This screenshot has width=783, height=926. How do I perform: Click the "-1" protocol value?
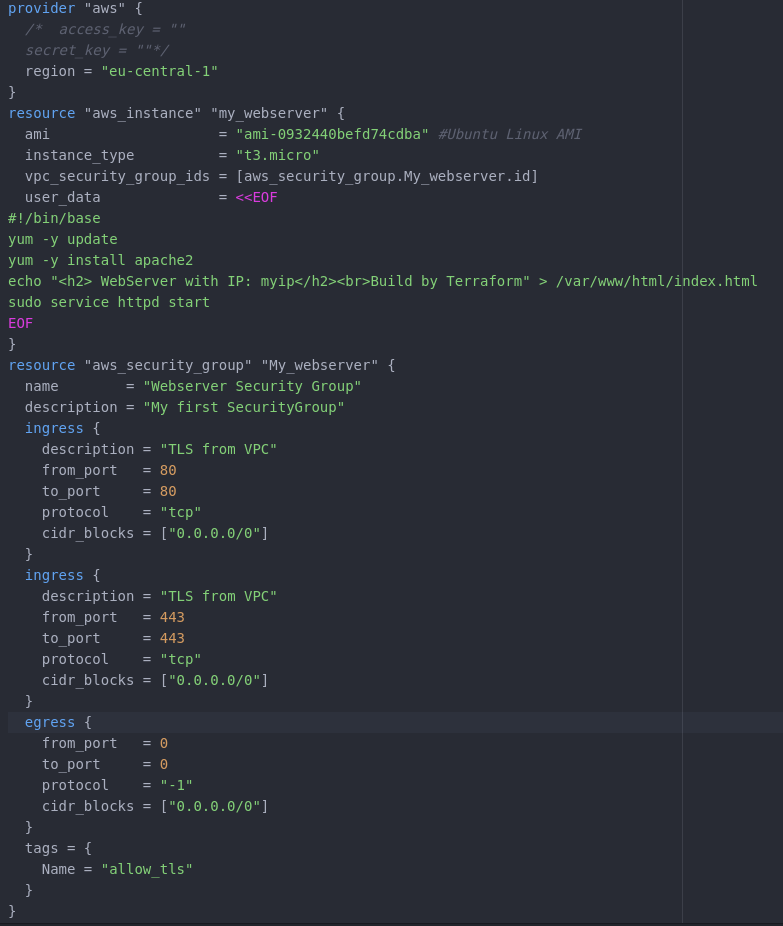tap(177, 785)
